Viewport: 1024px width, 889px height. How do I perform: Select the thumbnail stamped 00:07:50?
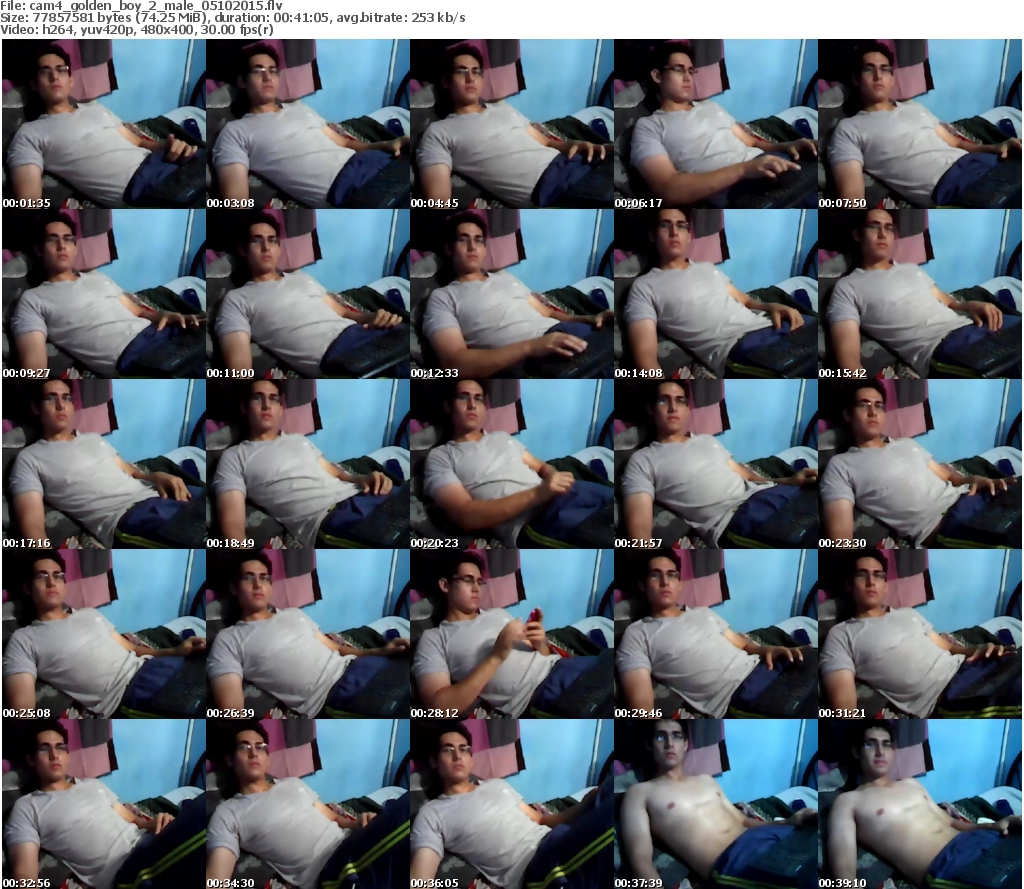[x=920, y=124]
